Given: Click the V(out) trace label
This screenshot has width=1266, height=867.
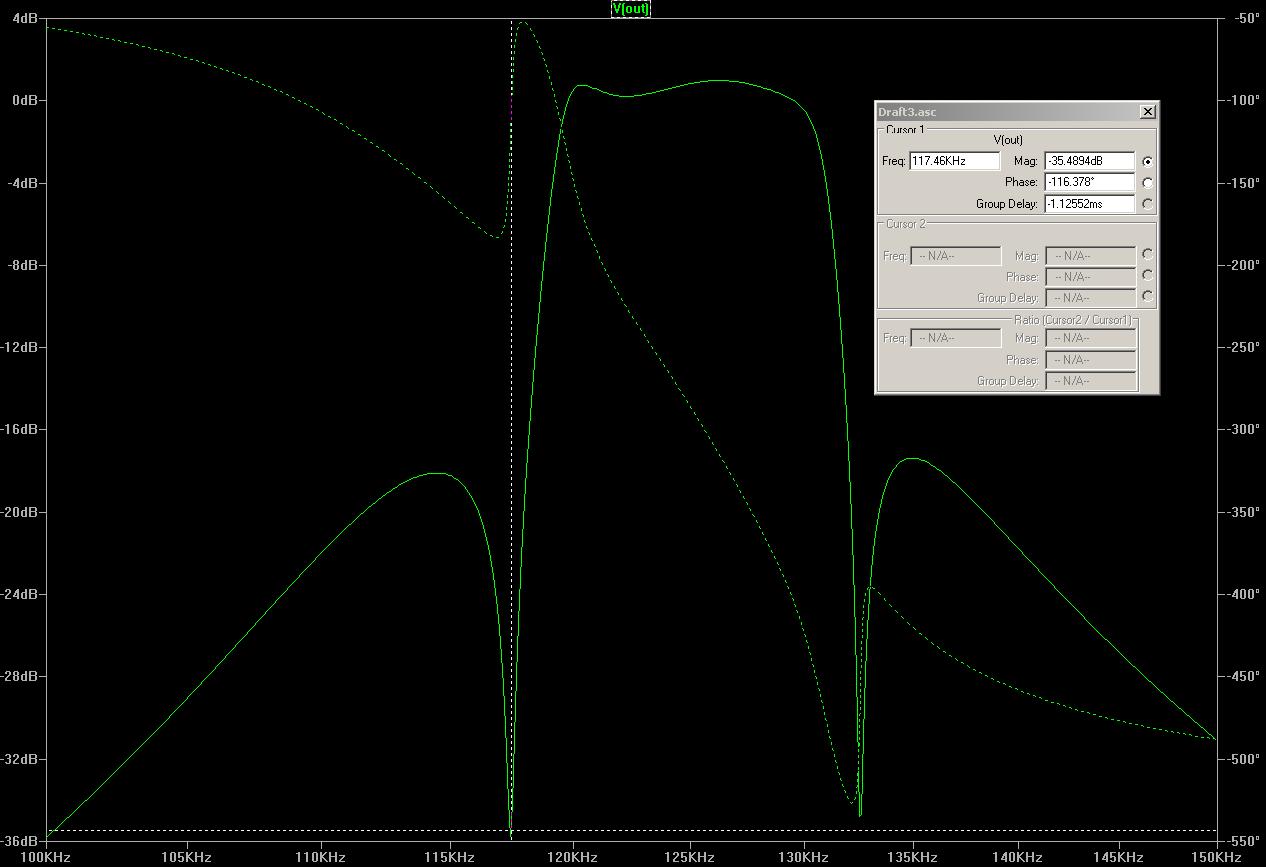Looking at the screenshot, I should click(630, 9).
